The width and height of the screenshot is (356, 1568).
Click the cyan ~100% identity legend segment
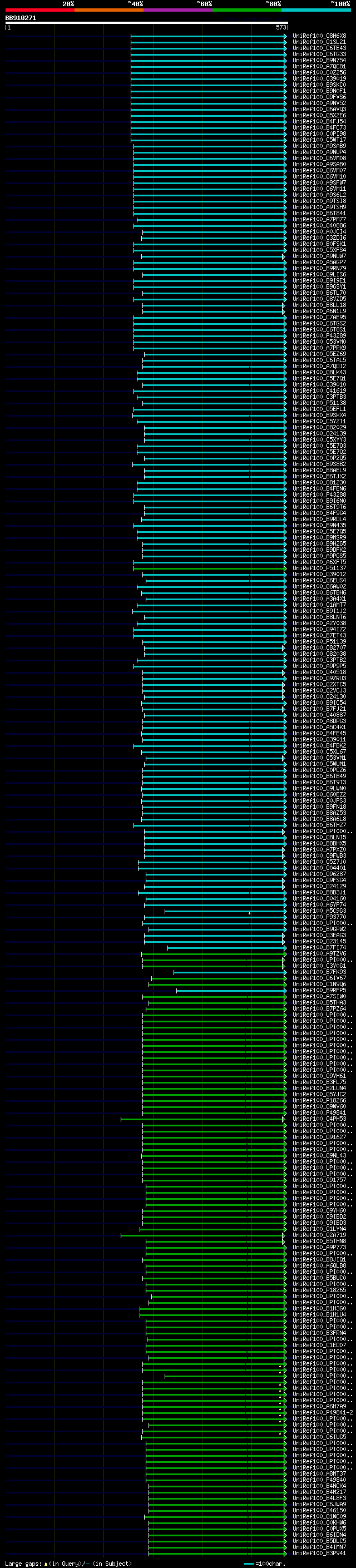(317, 10)
